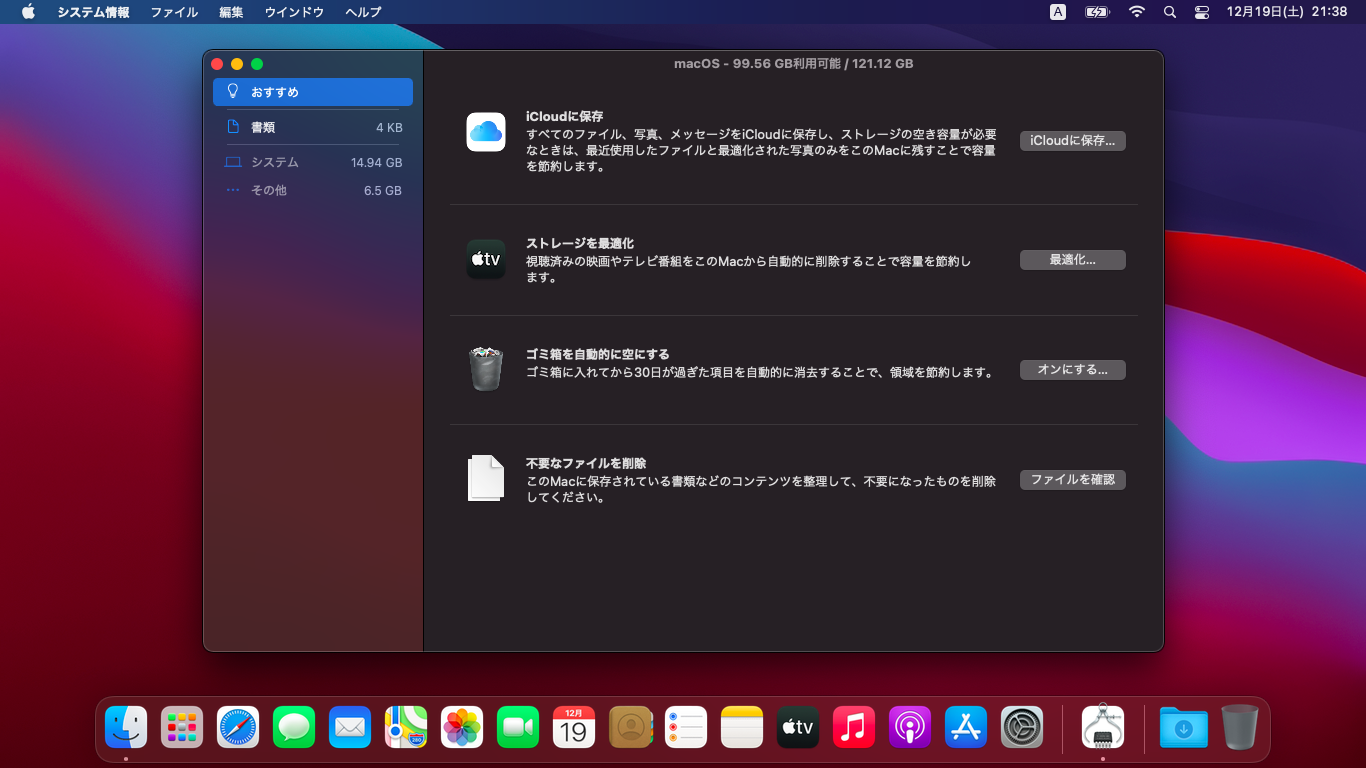Open System Preferences from the Dock

[x=1022, y=727]
